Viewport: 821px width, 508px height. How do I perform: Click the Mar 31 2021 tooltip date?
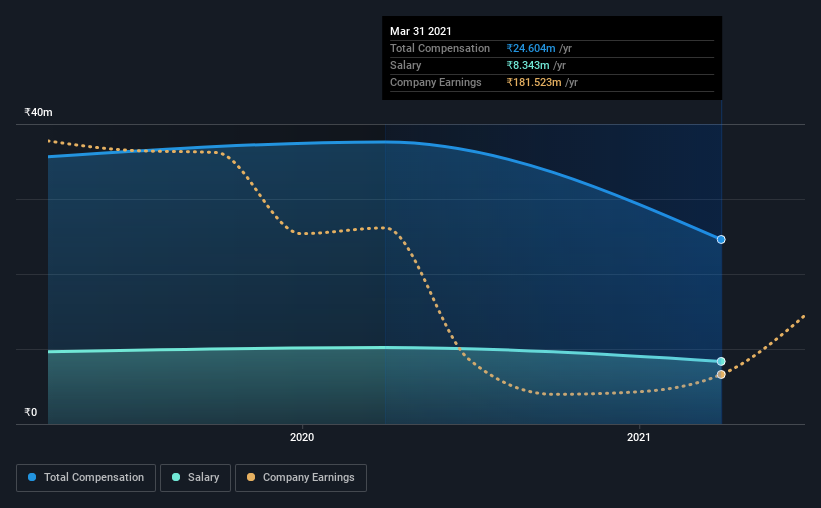tap(420, 31)
